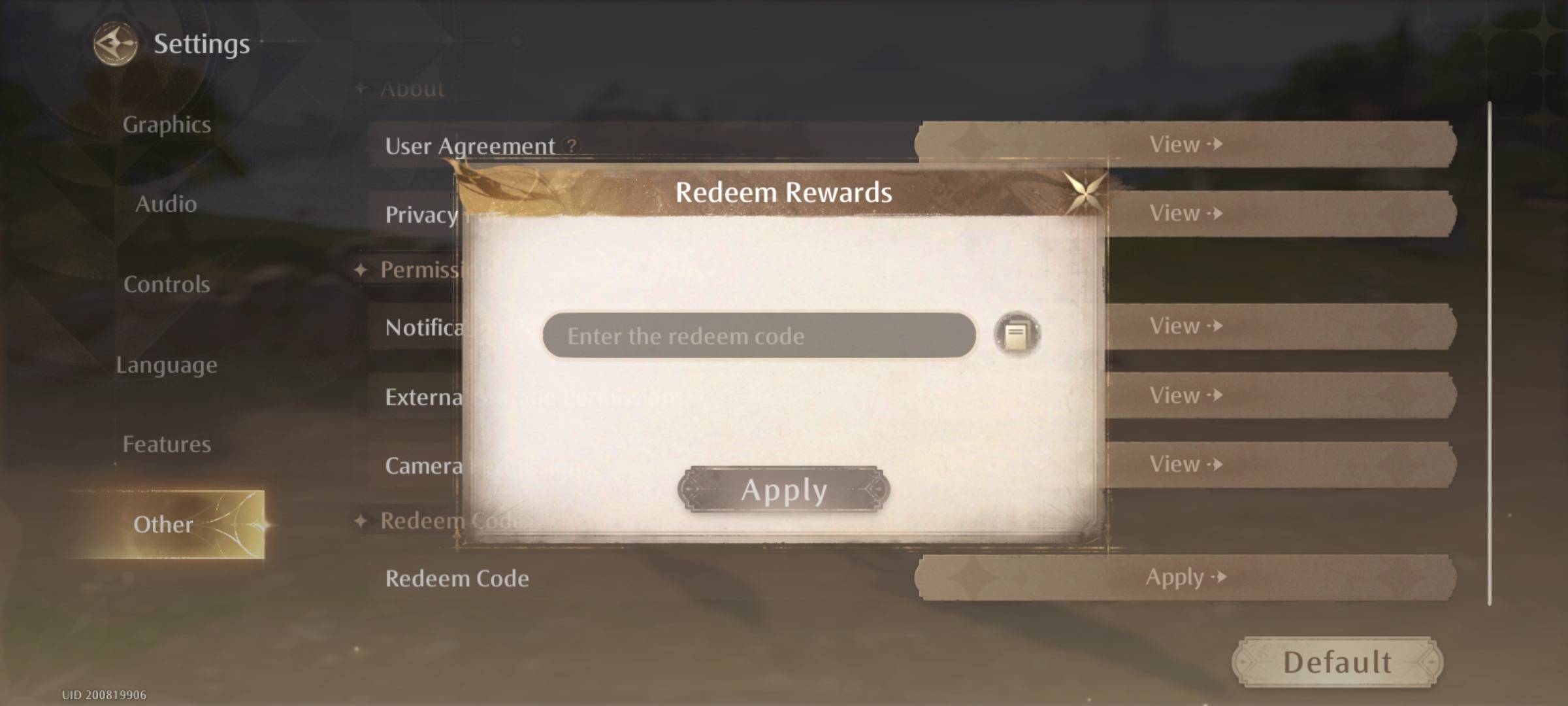
Task: Select the Features settings tab
Action: click(167, 443)
